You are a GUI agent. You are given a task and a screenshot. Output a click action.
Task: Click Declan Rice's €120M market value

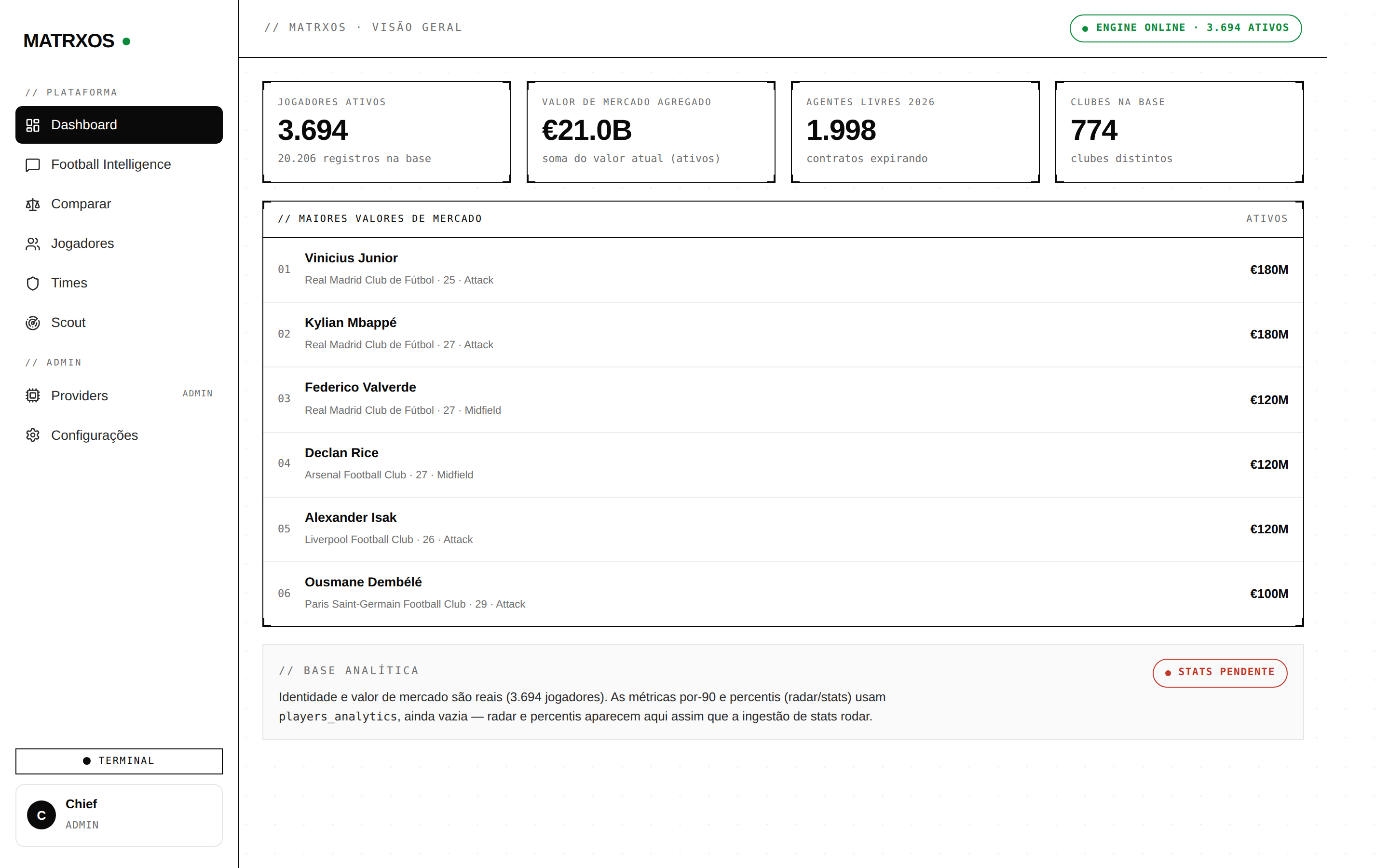1269,464
